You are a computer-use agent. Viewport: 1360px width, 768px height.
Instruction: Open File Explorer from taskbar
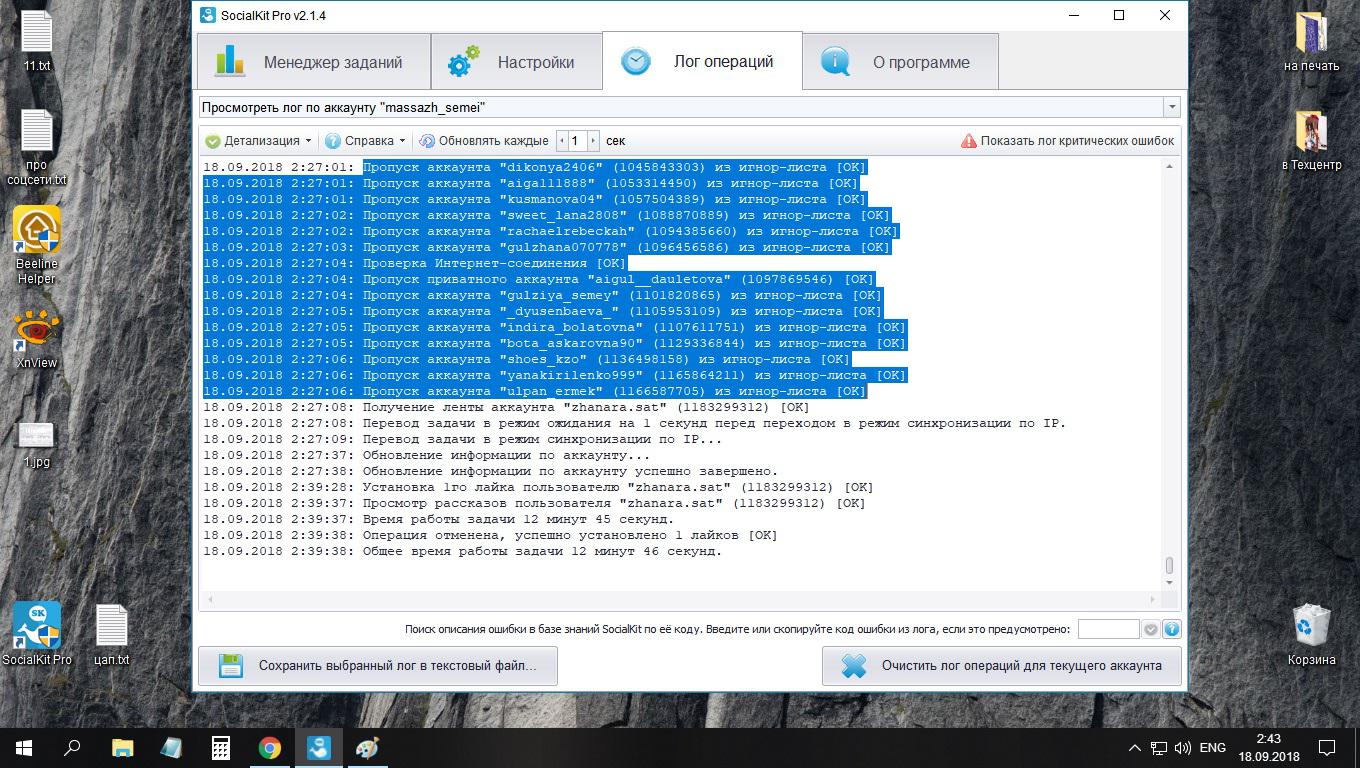(x=122, y=747)
